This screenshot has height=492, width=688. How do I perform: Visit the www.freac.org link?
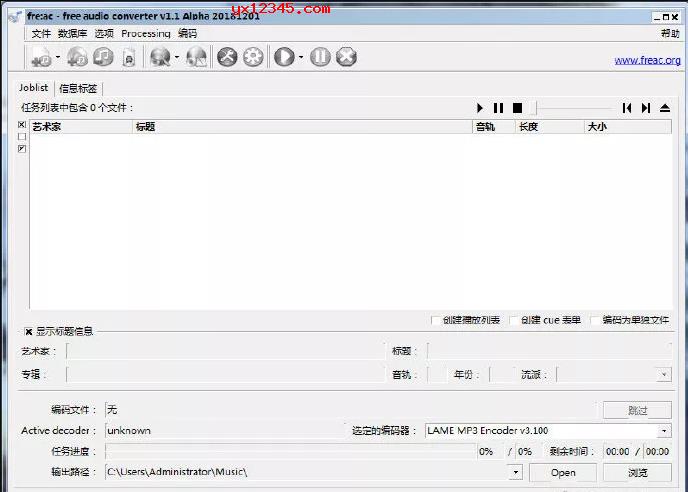[x=647, y=60]
